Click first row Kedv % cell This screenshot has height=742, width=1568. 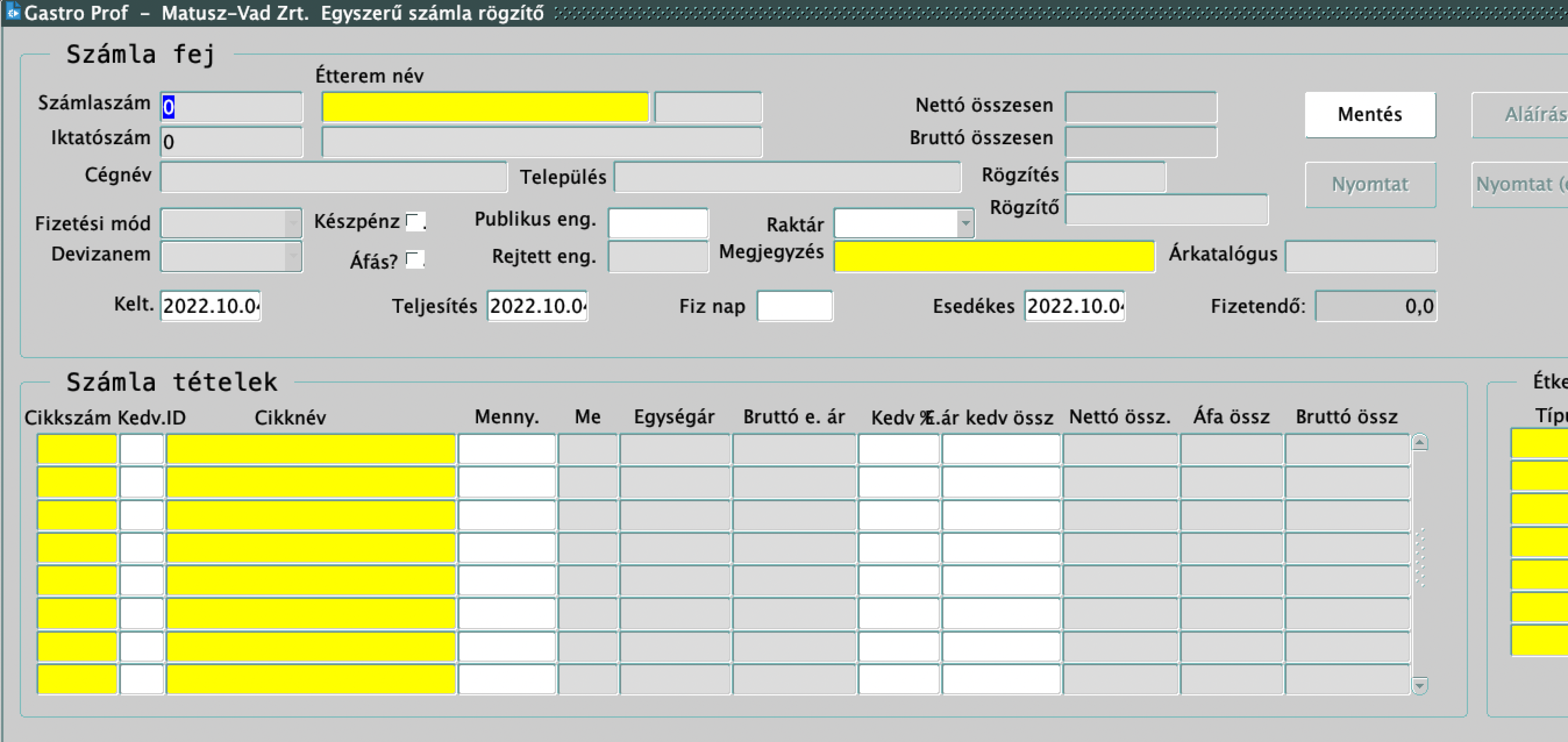pyautogui.click(x=899, y=449)
